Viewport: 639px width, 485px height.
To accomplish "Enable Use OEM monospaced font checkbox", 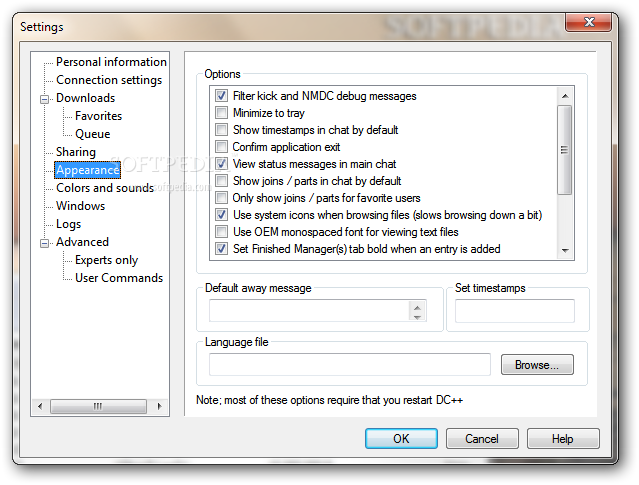I will [221, 231].
